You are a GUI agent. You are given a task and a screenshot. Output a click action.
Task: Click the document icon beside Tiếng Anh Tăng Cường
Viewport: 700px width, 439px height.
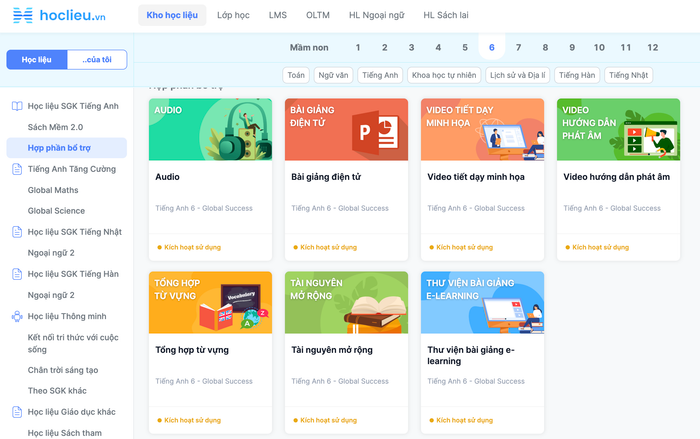[x=17, y=169]
